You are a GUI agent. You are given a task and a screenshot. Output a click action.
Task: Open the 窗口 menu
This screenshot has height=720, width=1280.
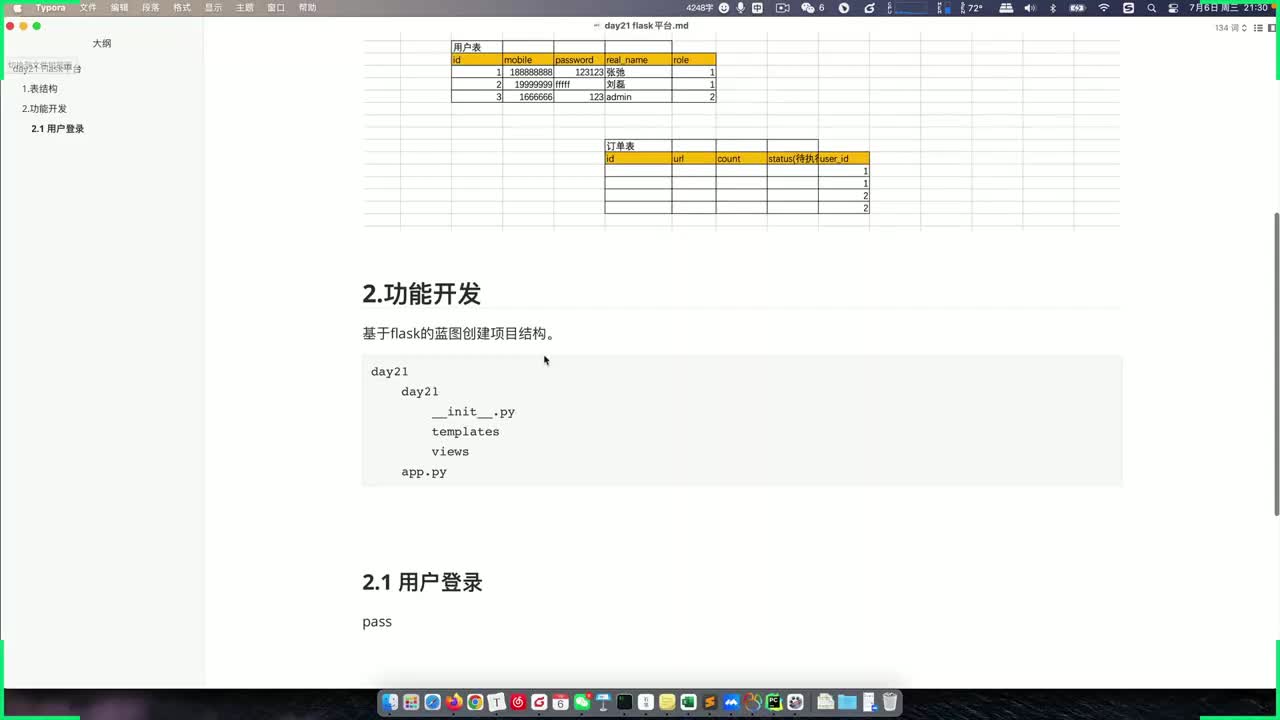coord(276,8)
